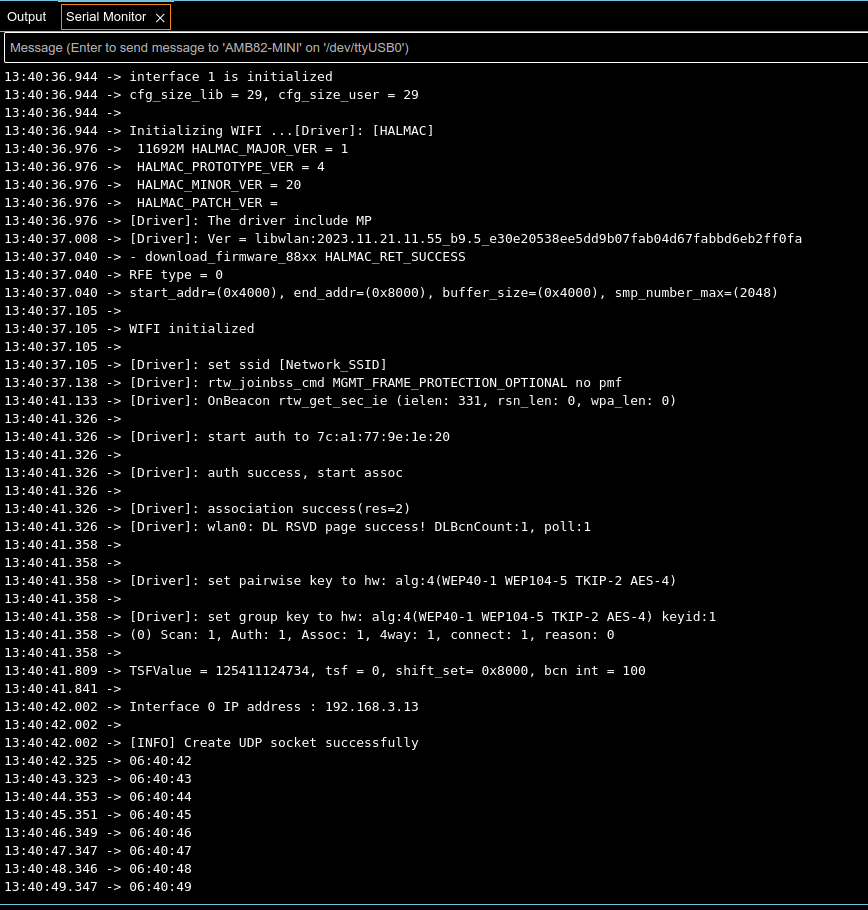
Task: Select the Serial Monitor tab
Action: coord(105,17)
